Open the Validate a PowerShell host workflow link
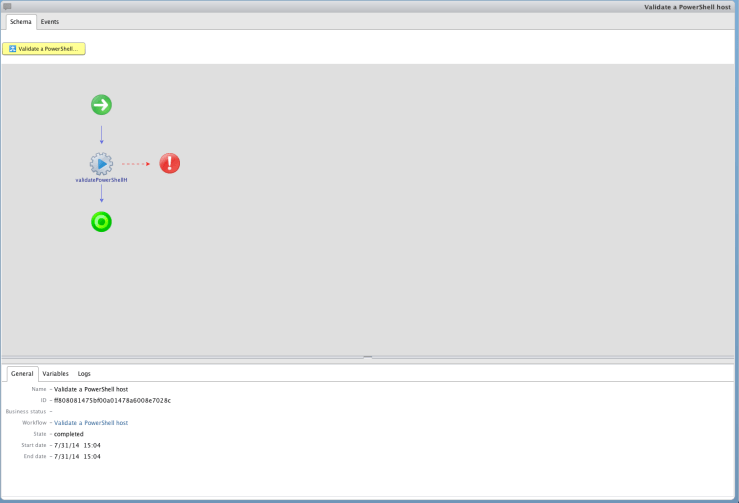This screenshot has height=503, width=739. click(x=91, y=423)
